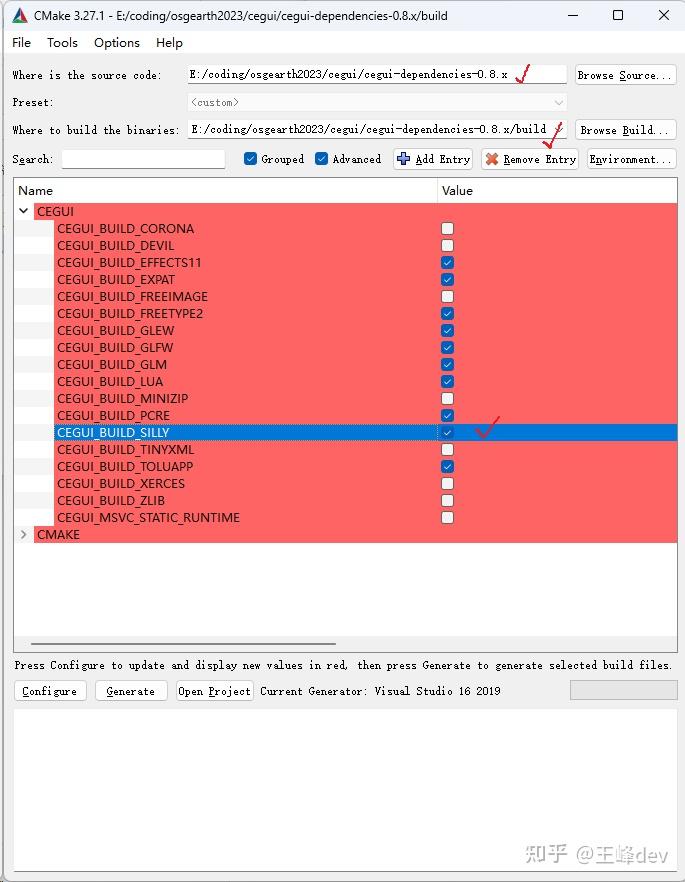Enable CEGUI_BUILD_CORONA checkbox
This screenshot has height=882, width=685.
pyautogui.click(x=447, y=228)
